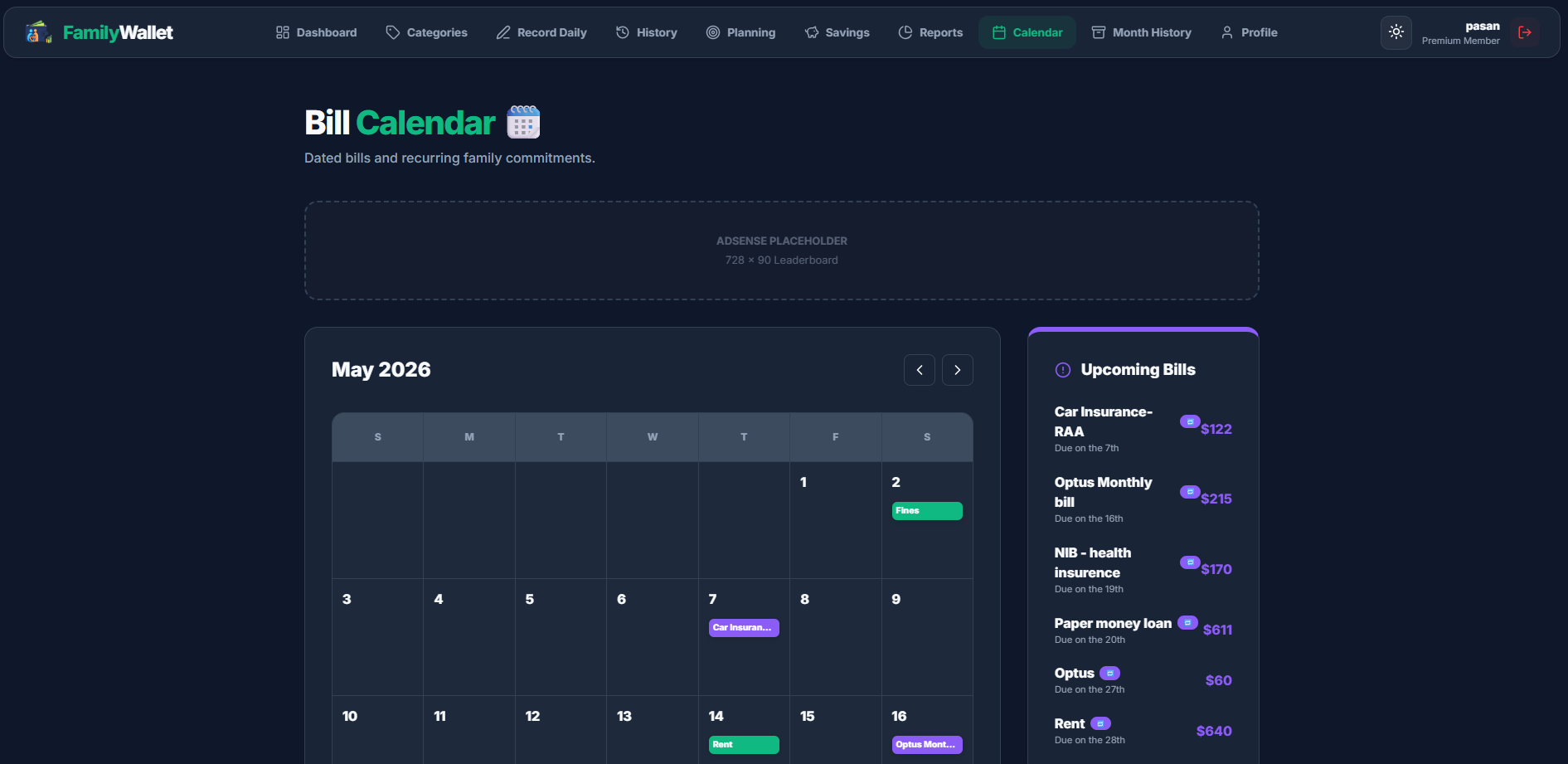Click the recurring badge on NIB health insurence
Screen dimensions: 1568x764
point(1190,562)
